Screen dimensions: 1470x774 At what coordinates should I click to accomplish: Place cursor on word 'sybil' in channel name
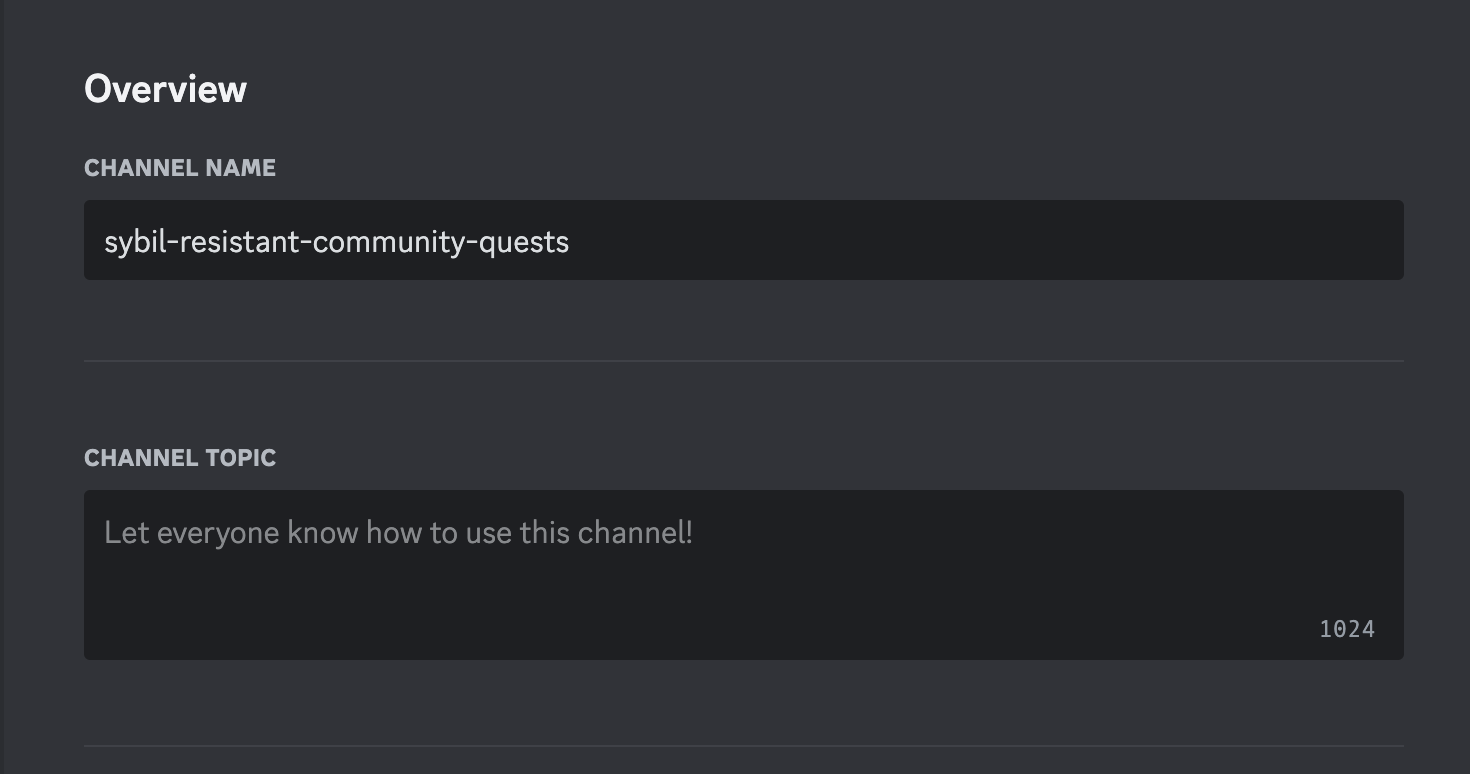(133, 242)
